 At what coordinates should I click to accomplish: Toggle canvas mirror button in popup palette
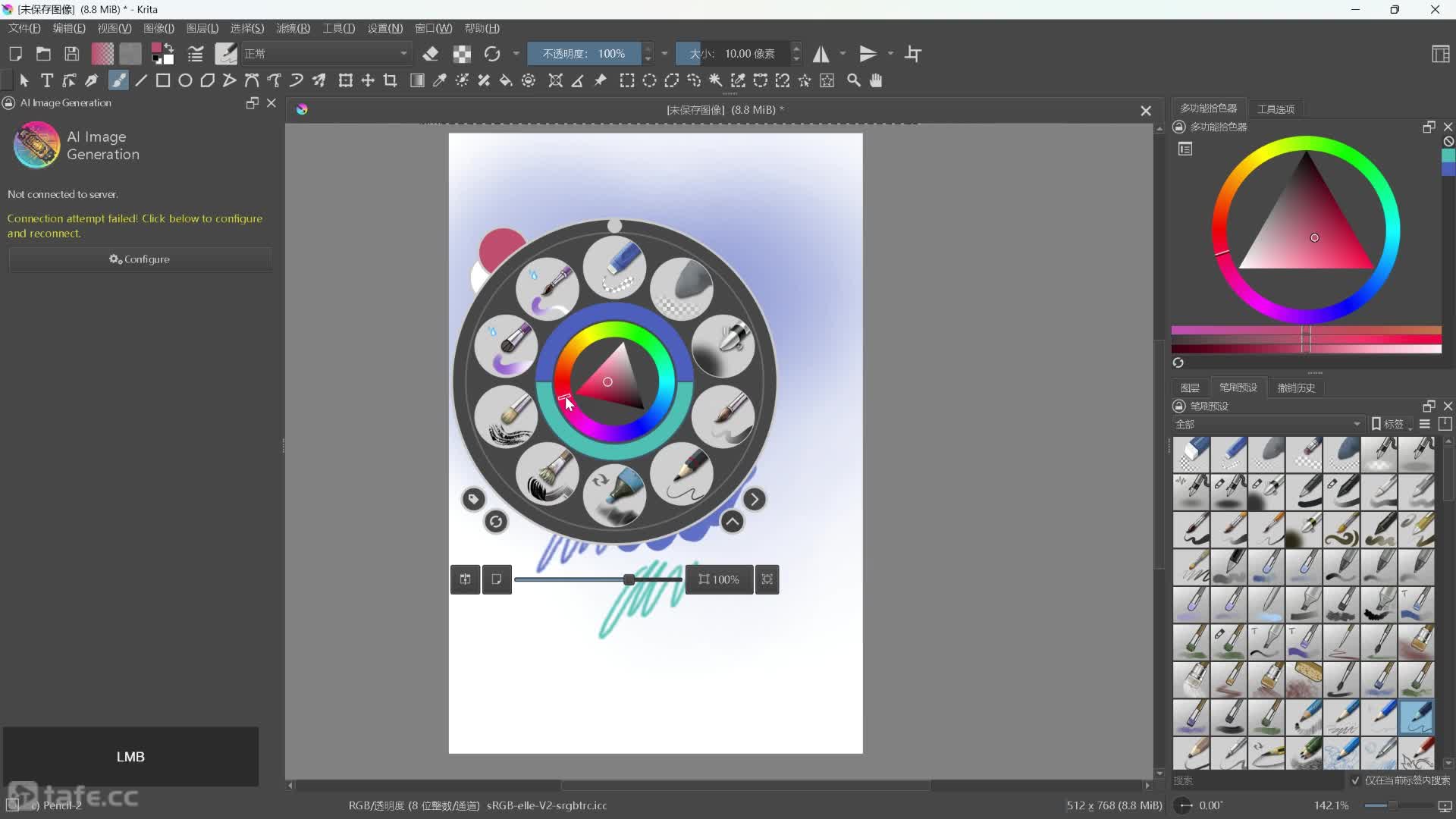[x=465, y=579]
